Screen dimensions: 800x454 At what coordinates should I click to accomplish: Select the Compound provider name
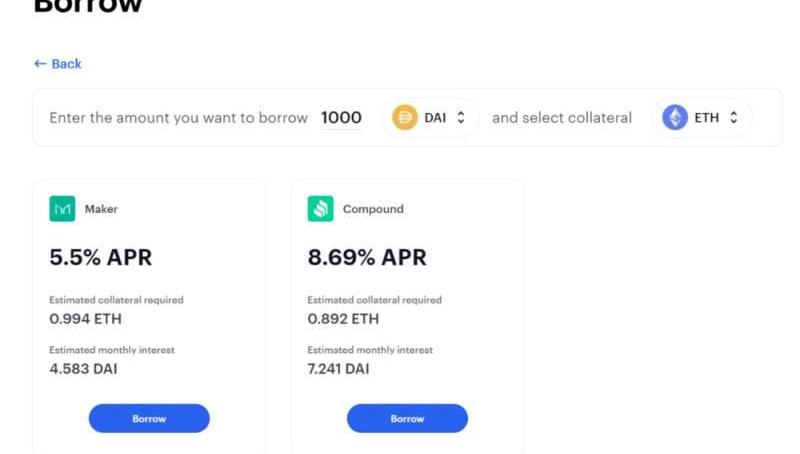click(373, 209)
